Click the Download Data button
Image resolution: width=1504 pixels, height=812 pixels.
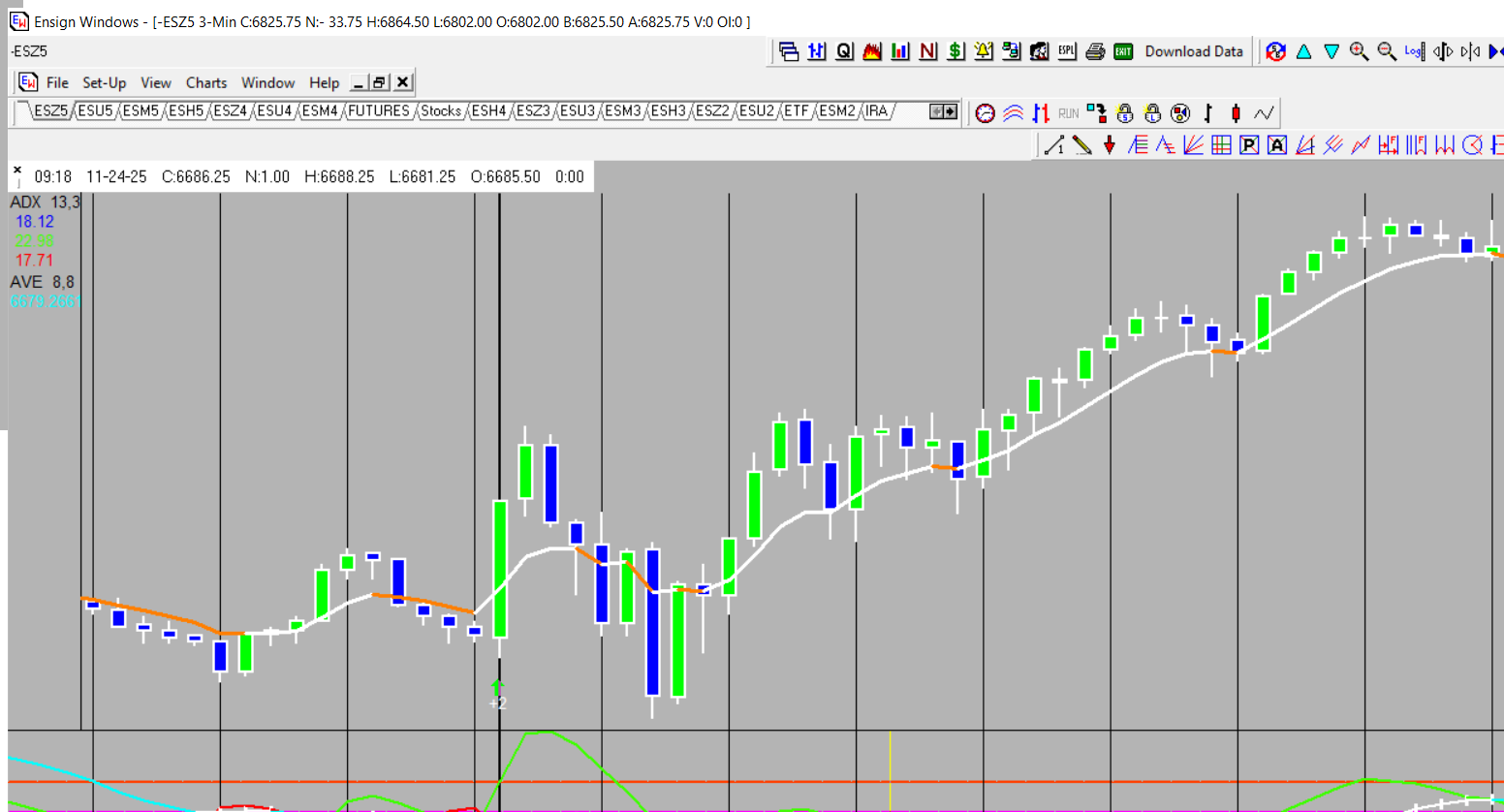click(x=1193, y=51)
